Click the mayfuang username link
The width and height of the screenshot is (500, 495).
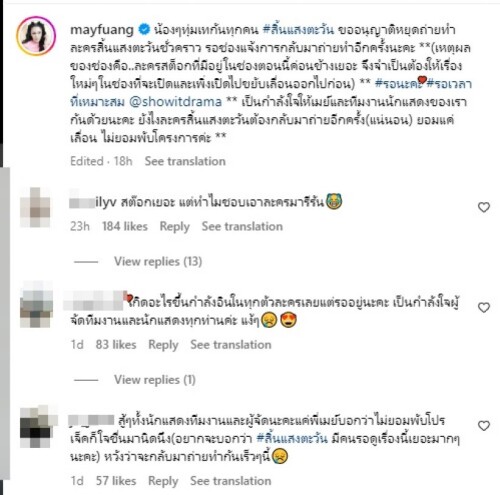tap(102, 30)
